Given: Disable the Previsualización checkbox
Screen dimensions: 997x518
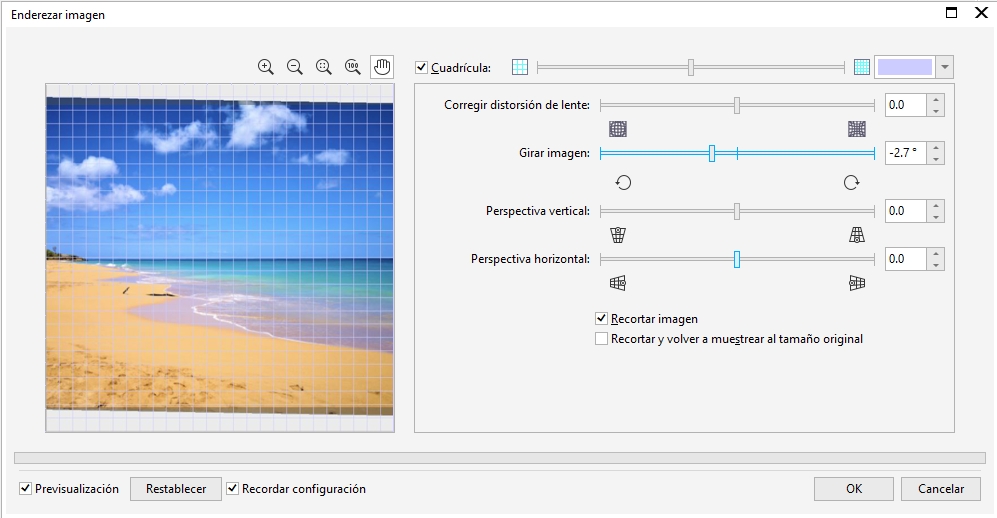Looking at the screenshot, I should tap(25, 489).
